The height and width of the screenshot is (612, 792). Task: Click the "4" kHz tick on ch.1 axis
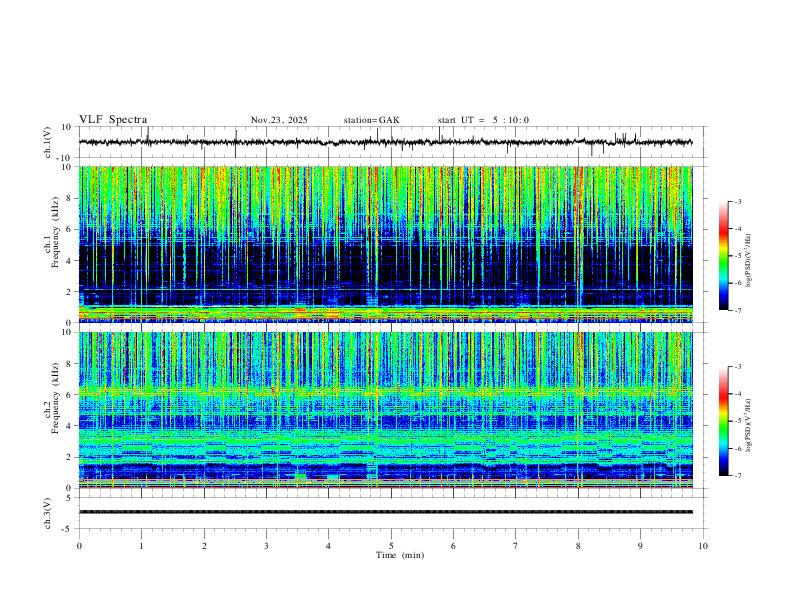(x=70, y=261)
